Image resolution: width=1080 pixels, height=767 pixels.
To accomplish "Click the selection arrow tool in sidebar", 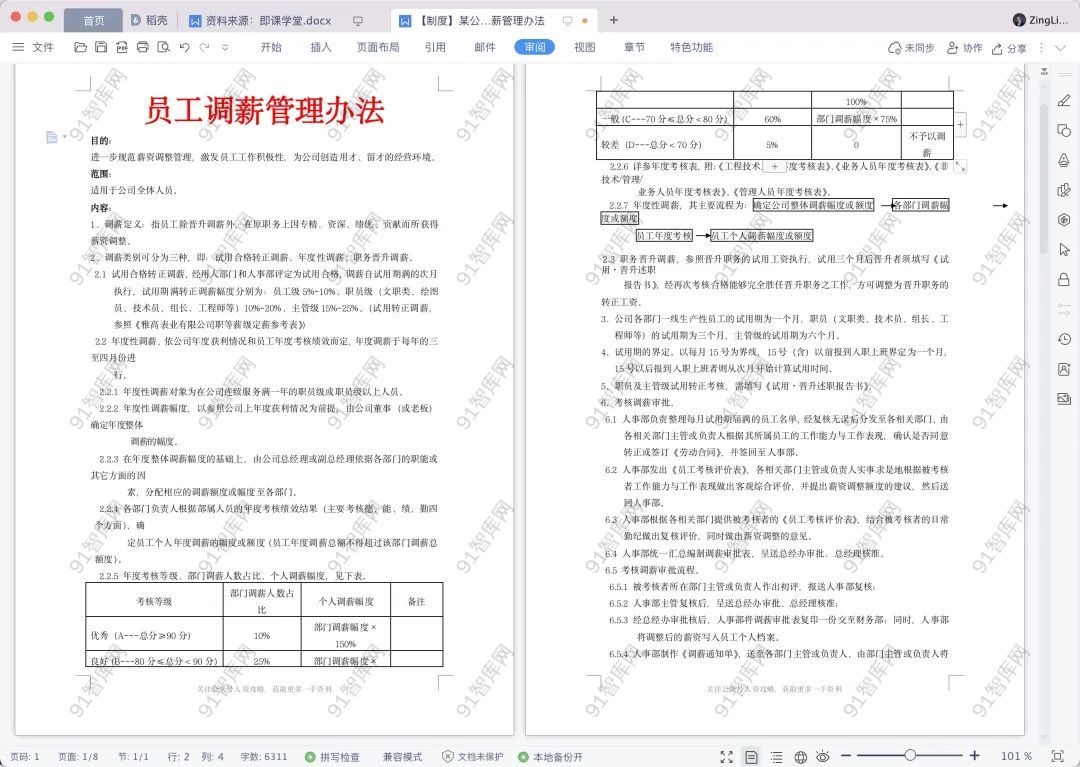I will point(1063,249).
